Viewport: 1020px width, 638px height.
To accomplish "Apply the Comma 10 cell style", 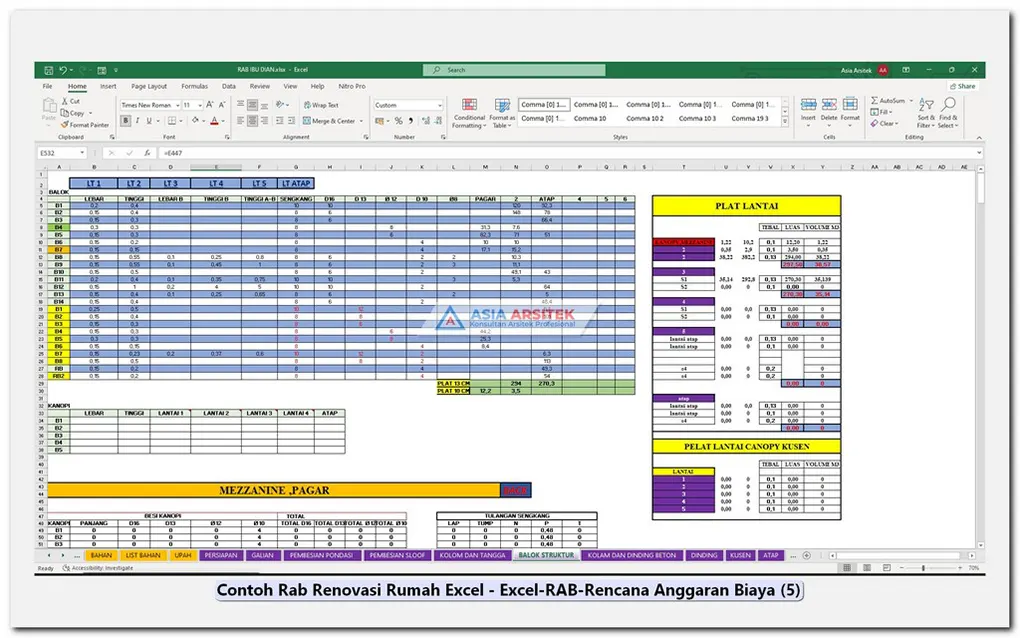I will [x=589, y=118].
